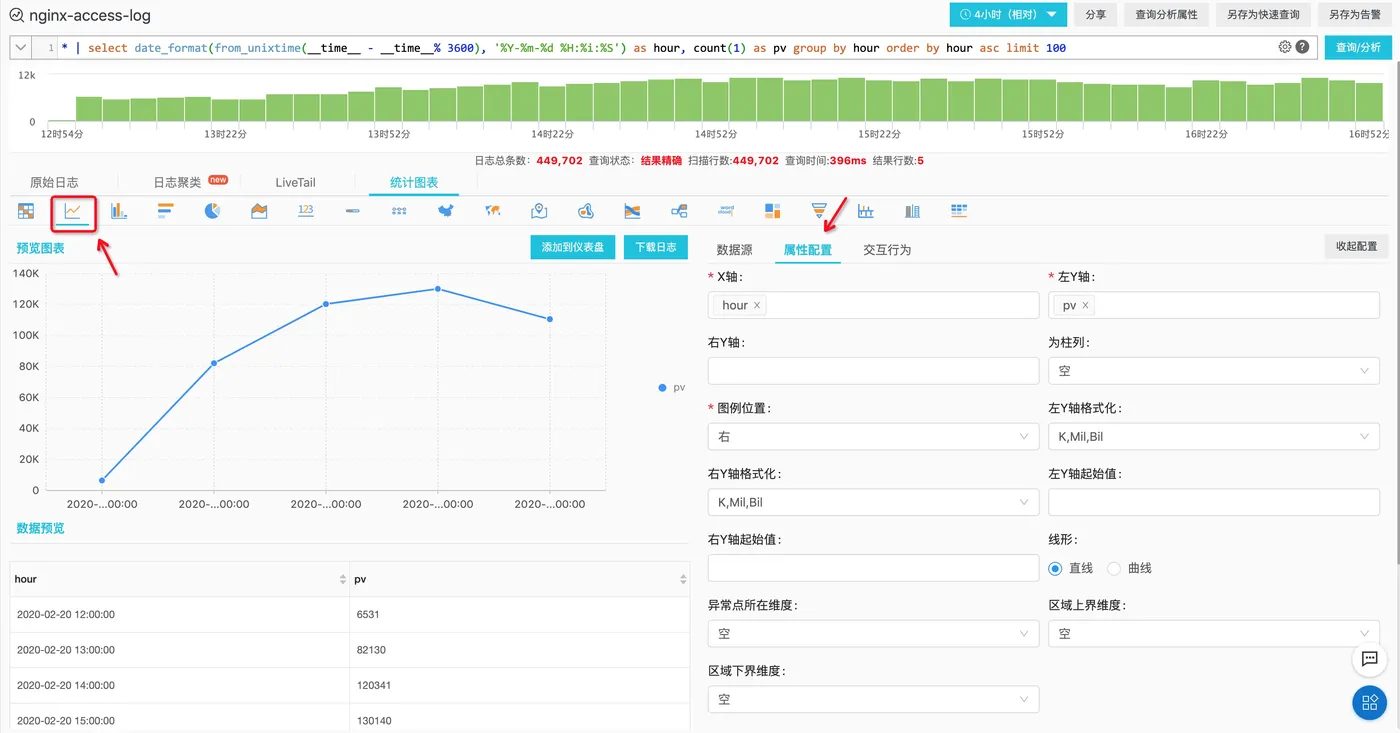Open the 区域上界维度 dropdown
1400x733 pixels.
1213,634
